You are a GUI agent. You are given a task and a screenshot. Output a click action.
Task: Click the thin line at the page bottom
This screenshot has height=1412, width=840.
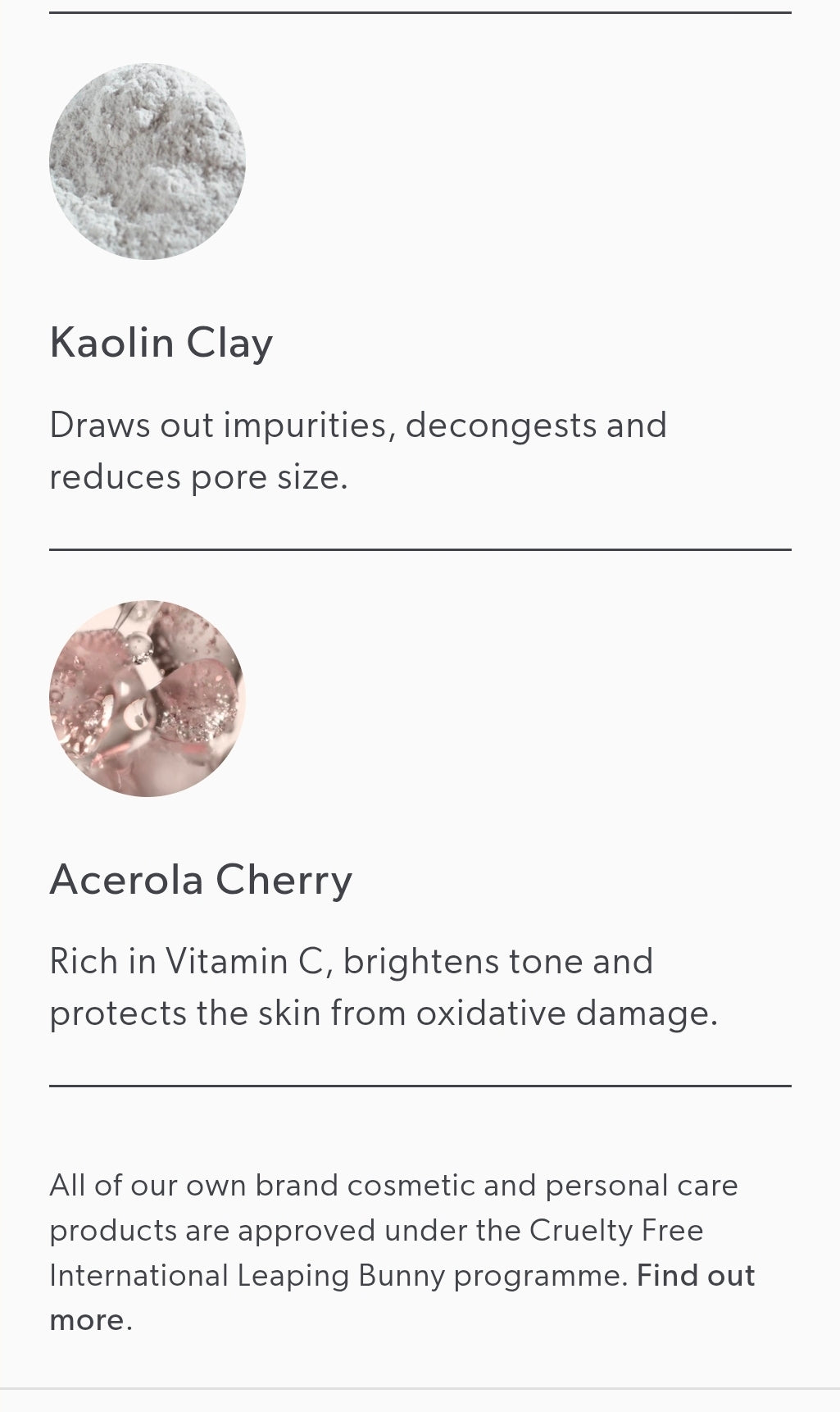coord(420,1388)
